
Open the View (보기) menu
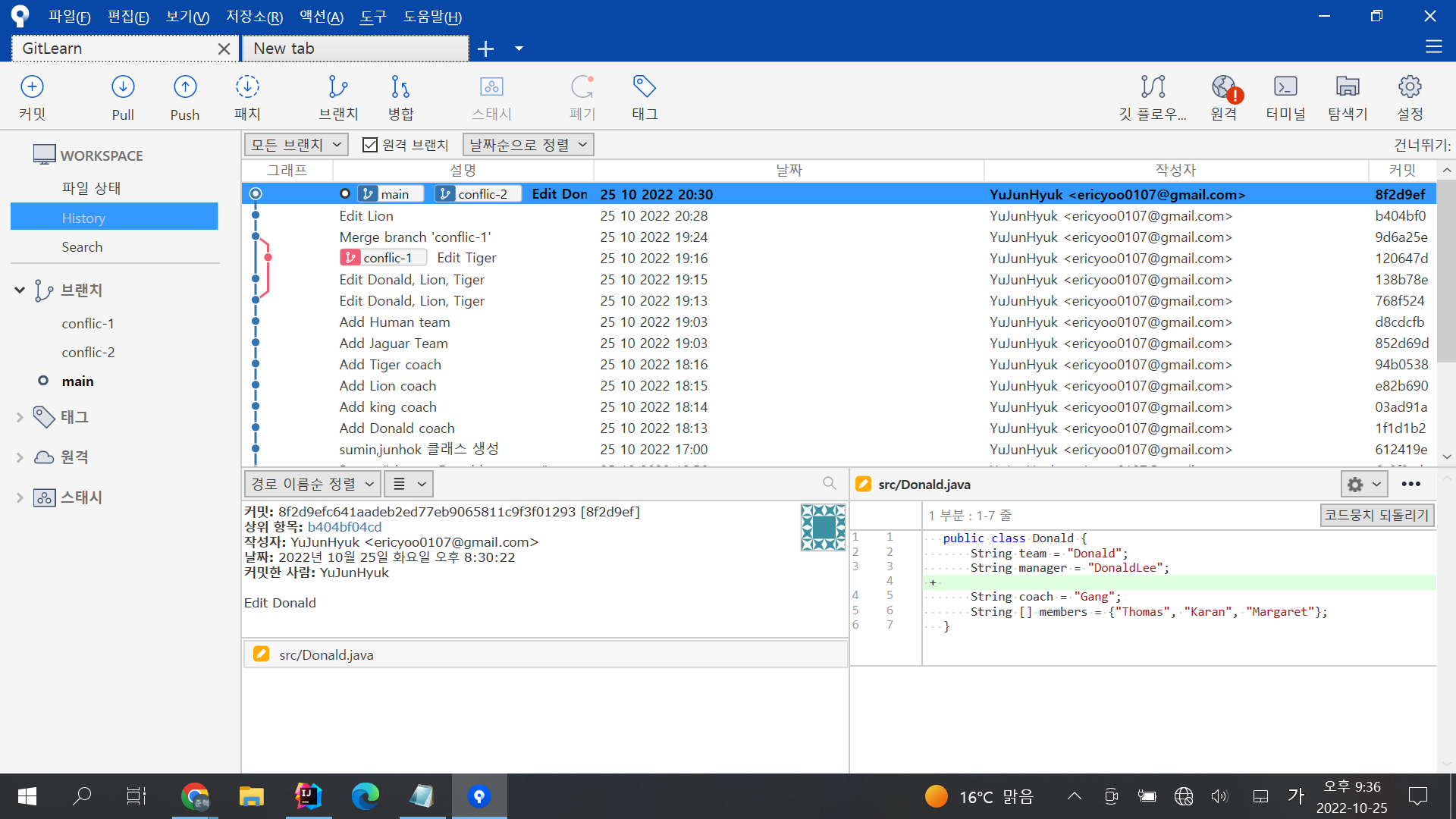(187, 17)
